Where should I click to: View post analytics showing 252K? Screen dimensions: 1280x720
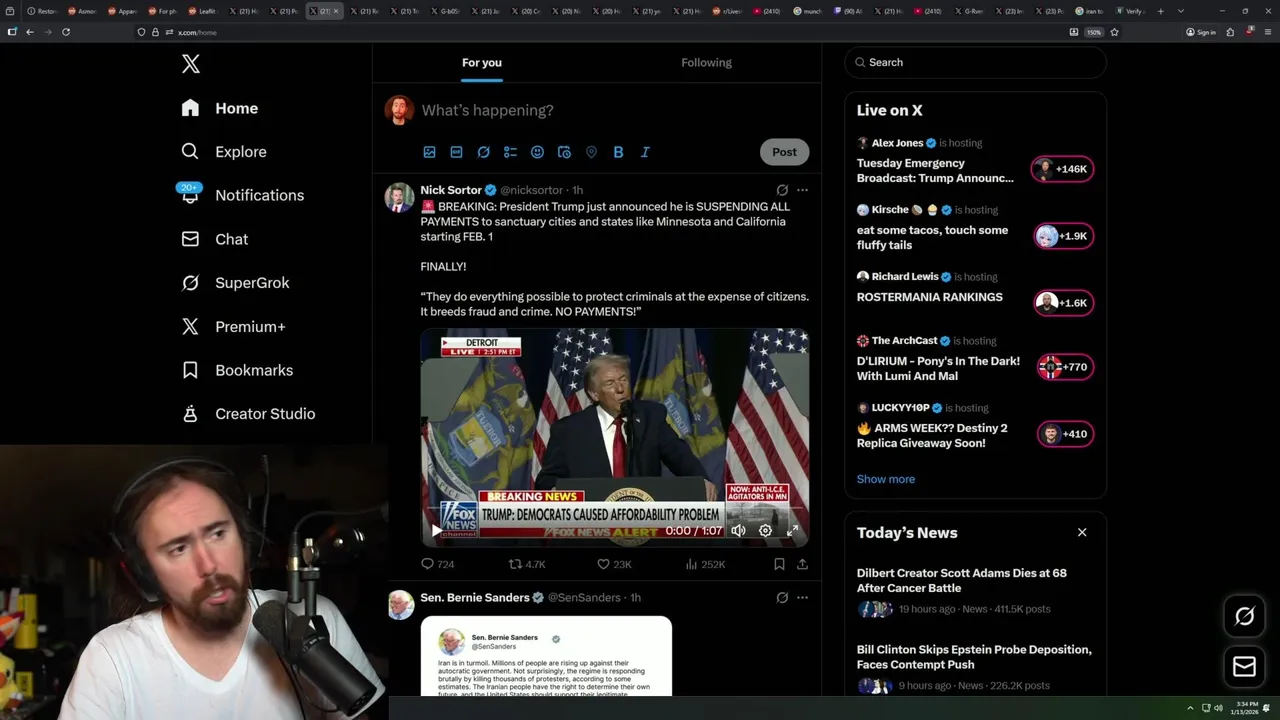click(x=705, y=564)
